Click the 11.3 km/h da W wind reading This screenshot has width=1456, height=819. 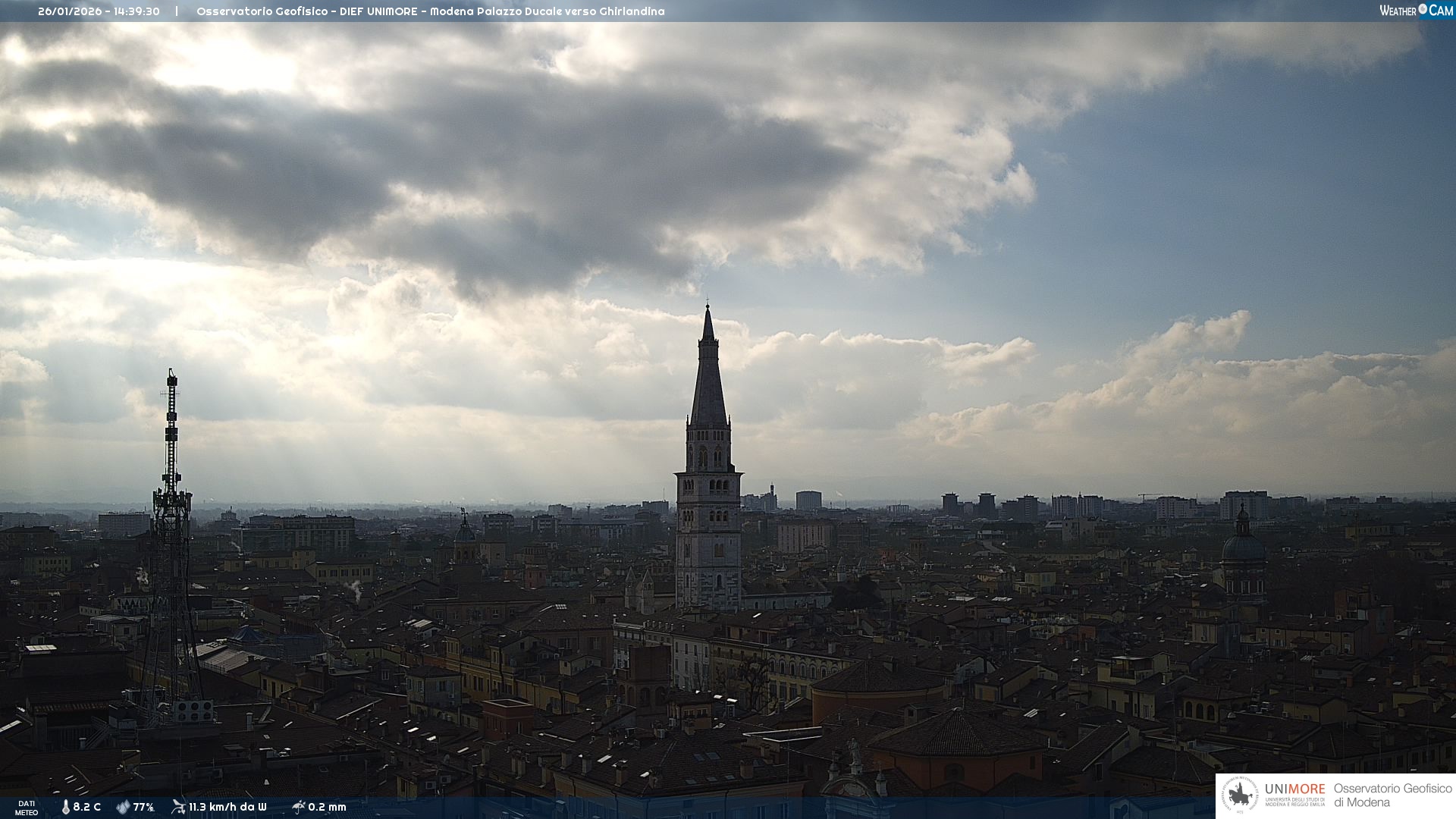coord(227,807)
